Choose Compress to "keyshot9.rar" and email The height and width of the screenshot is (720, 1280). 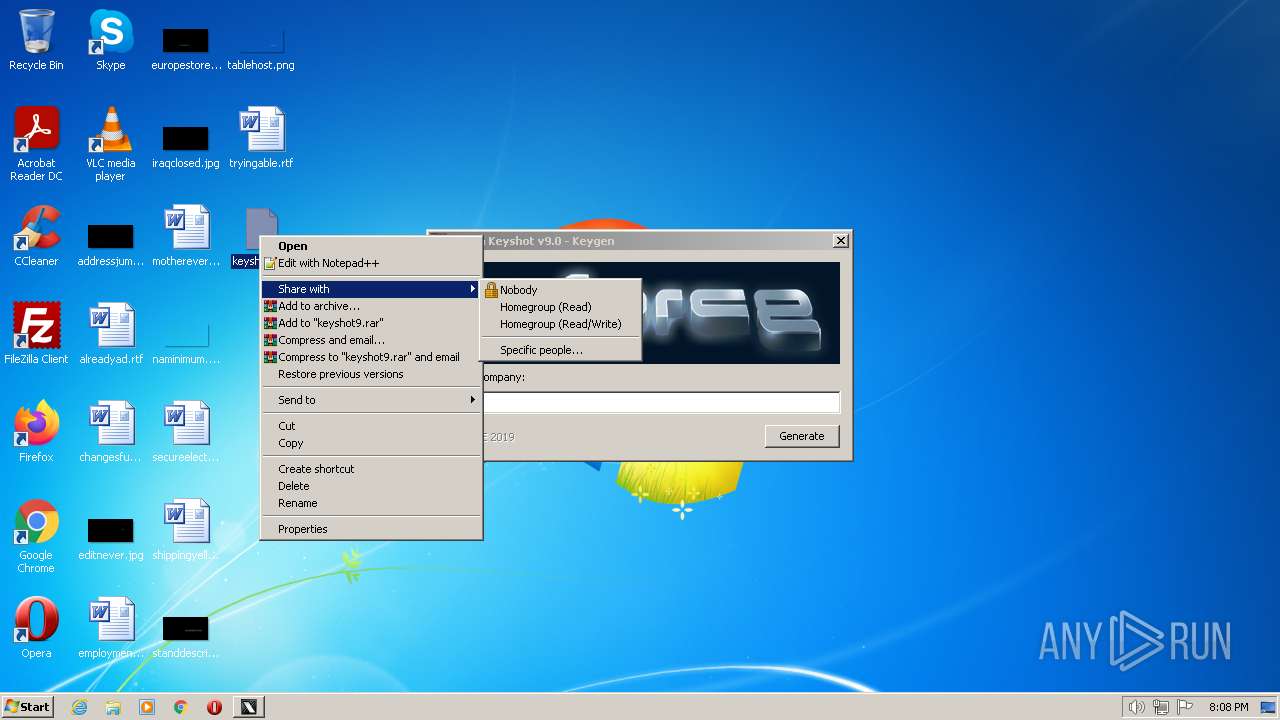click(x=371, y=357)
